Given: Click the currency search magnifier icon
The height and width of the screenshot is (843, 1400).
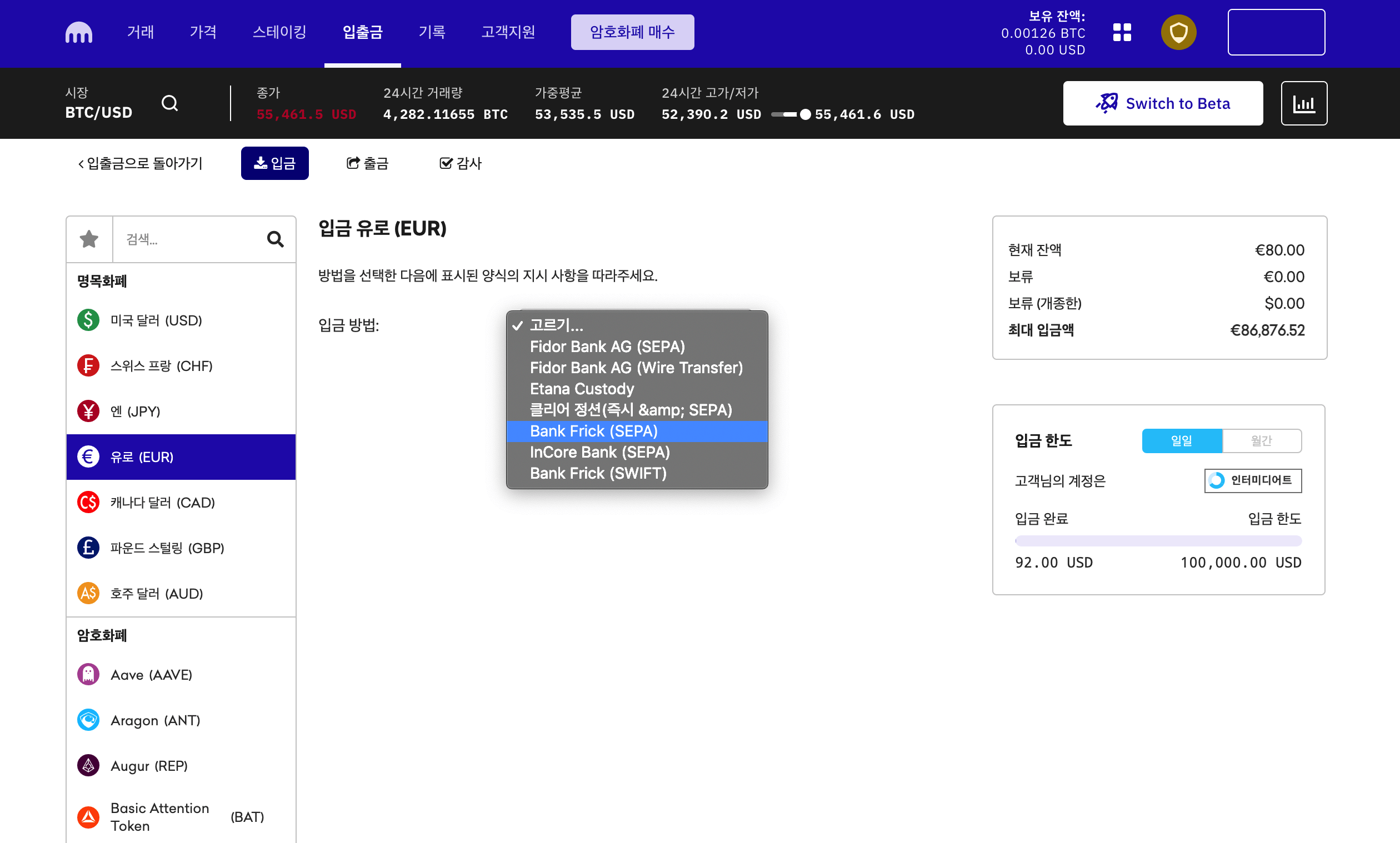Looking at the screenshot, I should pos(275,239).
